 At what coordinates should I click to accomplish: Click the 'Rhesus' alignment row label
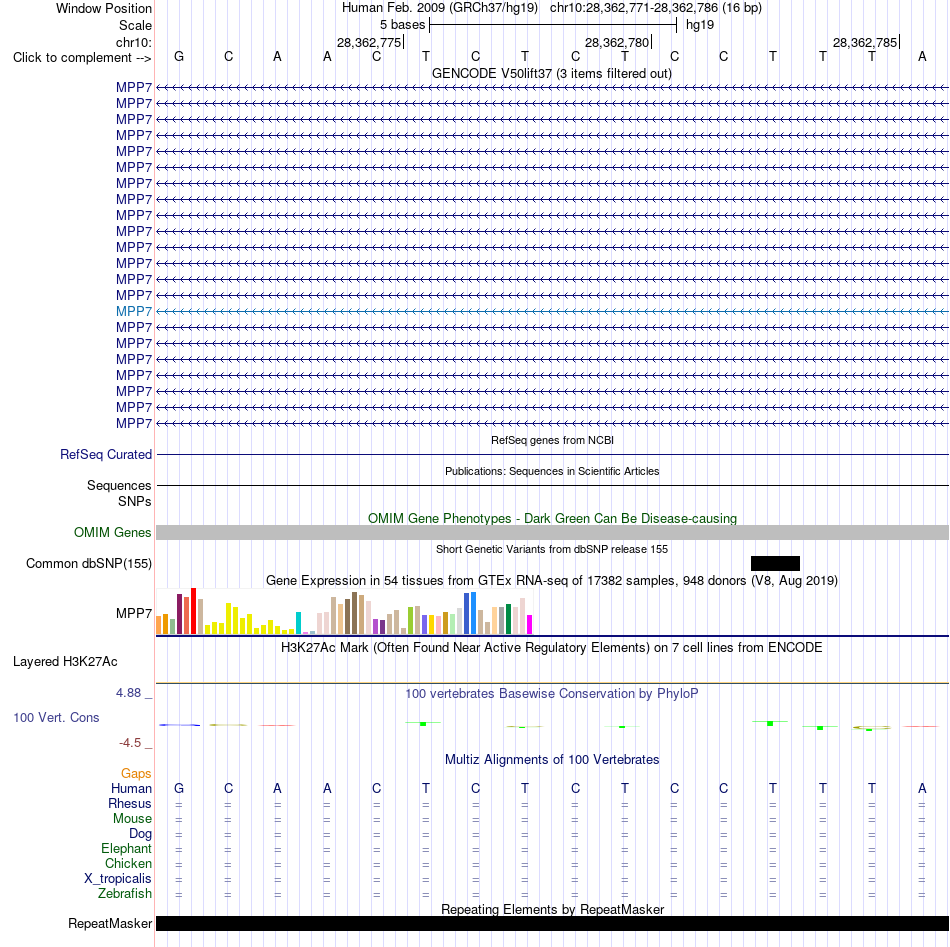tap(130, 803)
